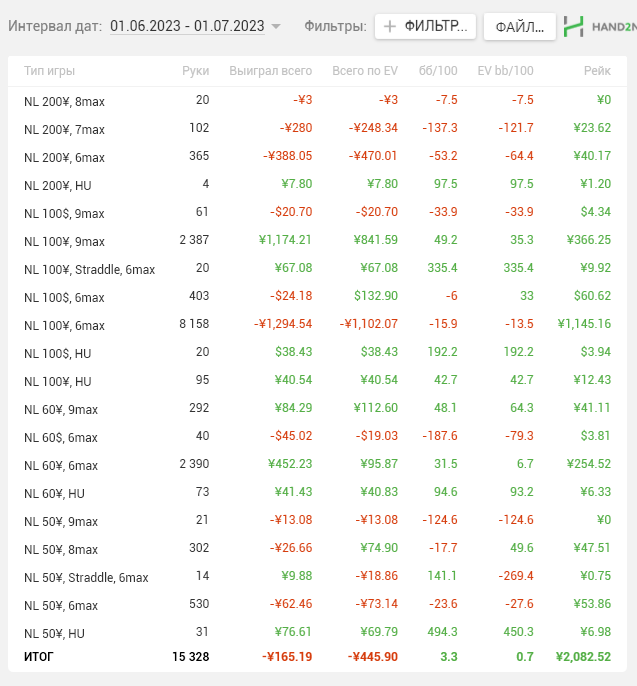Open the date range 01.06.2023 - 01.07.2023 field
The height and width of the screenshot is (686, 637).
(x=187, y=26)
